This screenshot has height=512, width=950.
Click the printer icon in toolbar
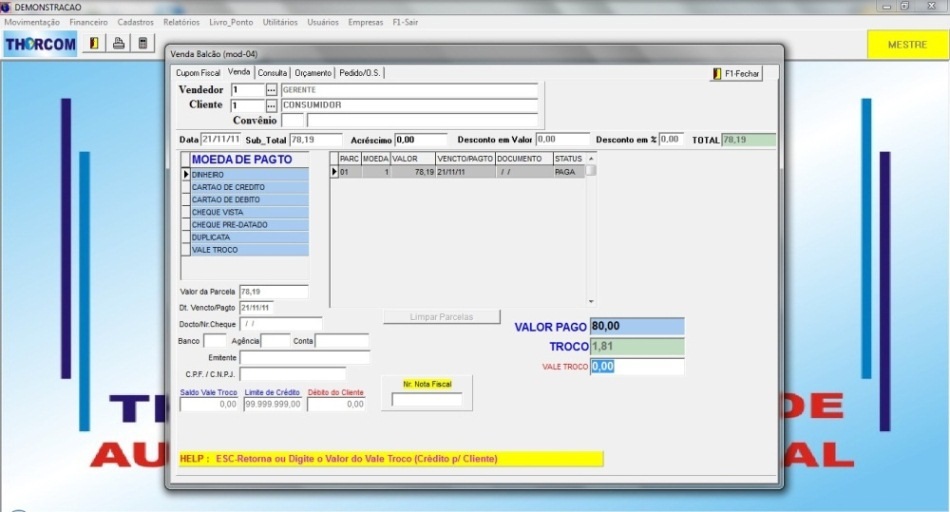point(118,44)
